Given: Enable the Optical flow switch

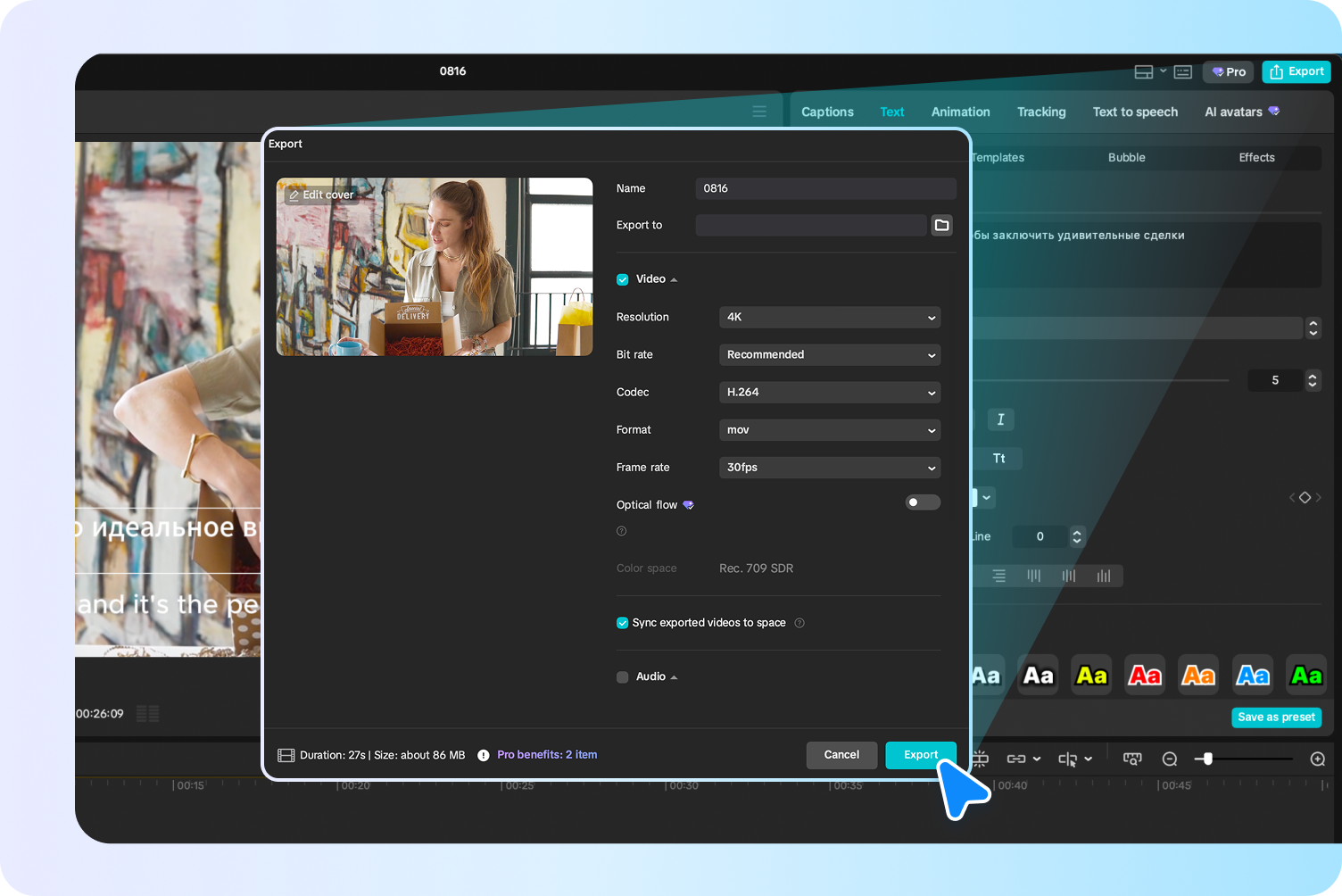Looking at the screenshot, I should (x=922, y=502).
